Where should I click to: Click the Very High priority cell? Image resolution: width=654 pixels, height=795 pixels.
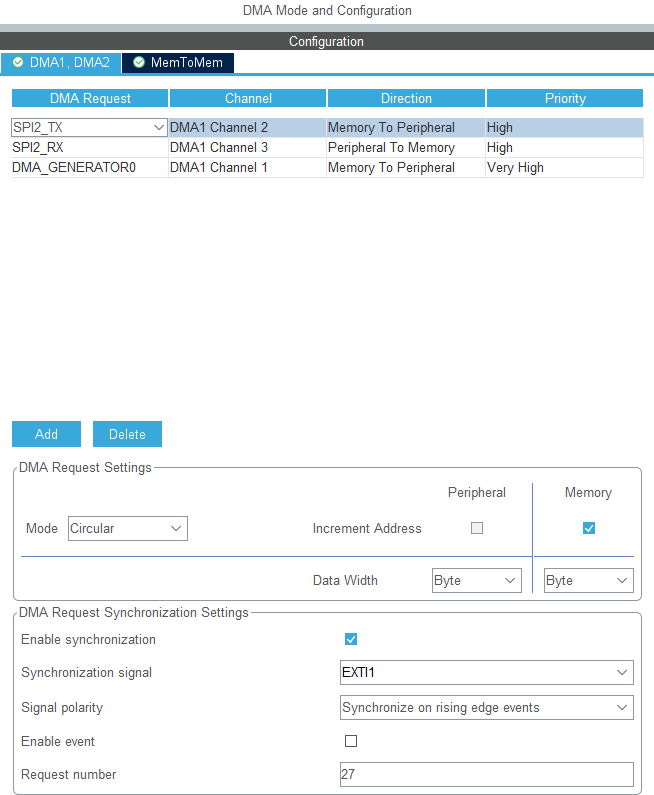tap(564, 168)
